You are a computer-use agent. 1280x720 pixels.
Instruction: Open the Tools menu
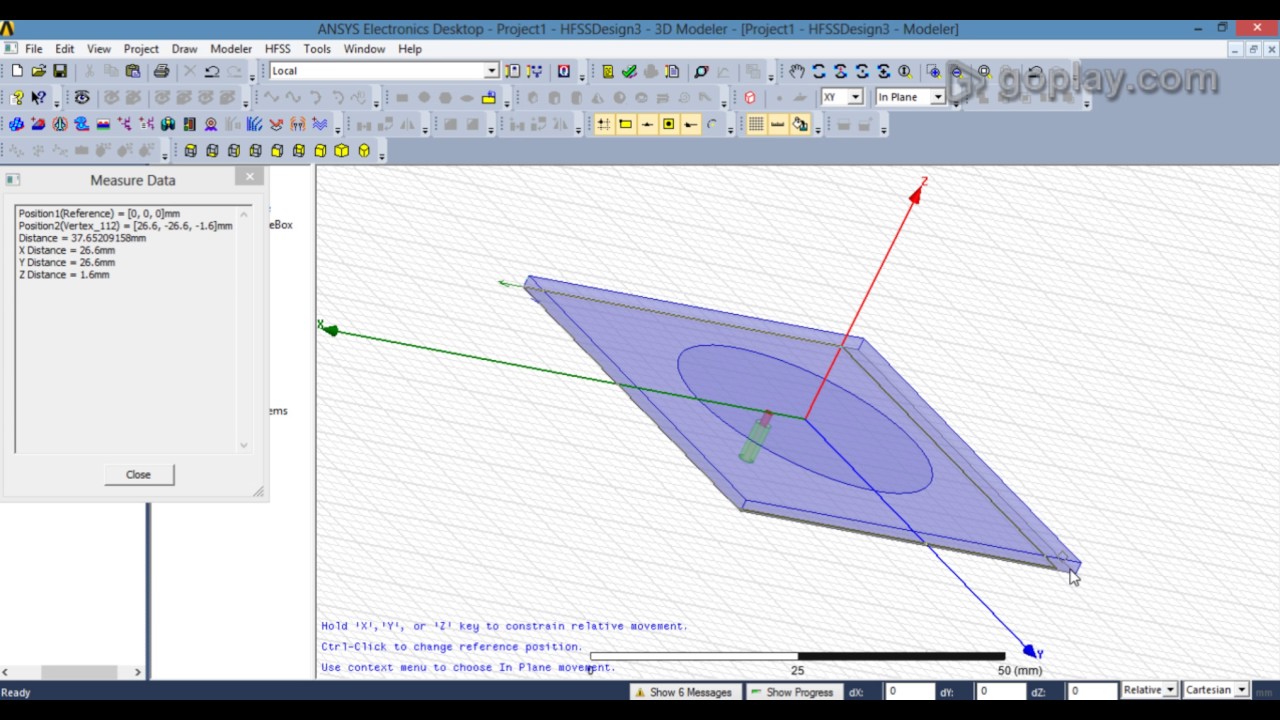(317, 48)
